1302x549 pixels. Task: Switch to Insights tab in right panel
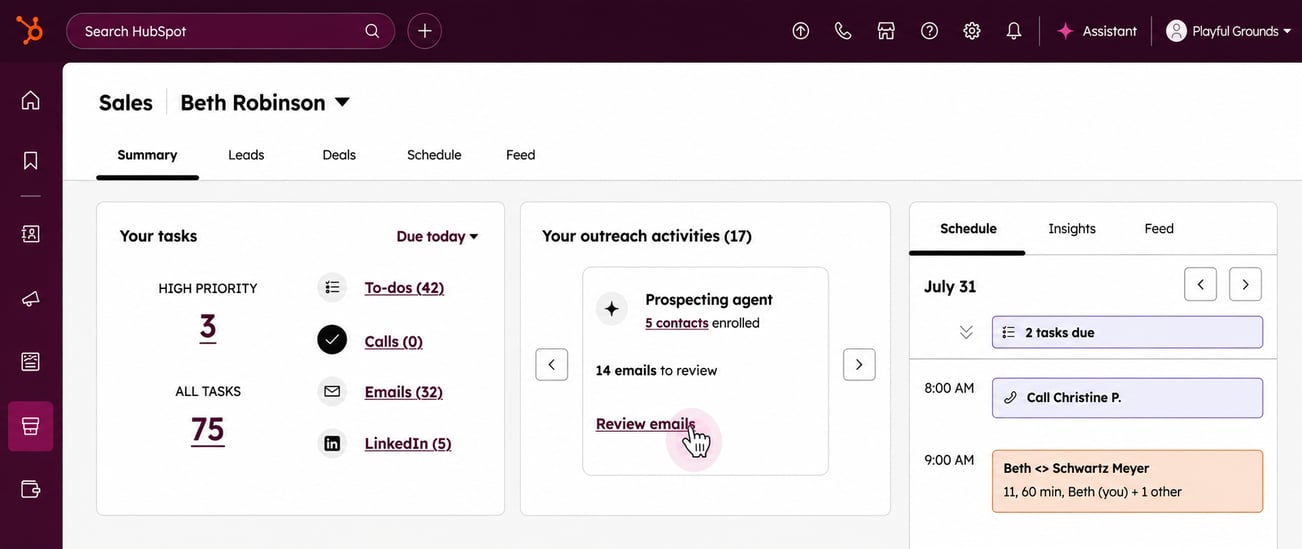(1072, 229)
